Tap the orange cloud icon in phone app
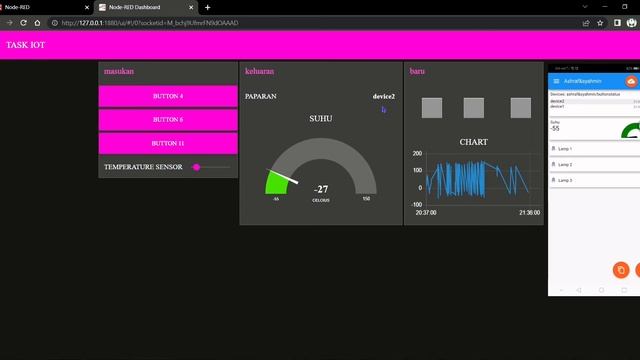 [631, 81]
